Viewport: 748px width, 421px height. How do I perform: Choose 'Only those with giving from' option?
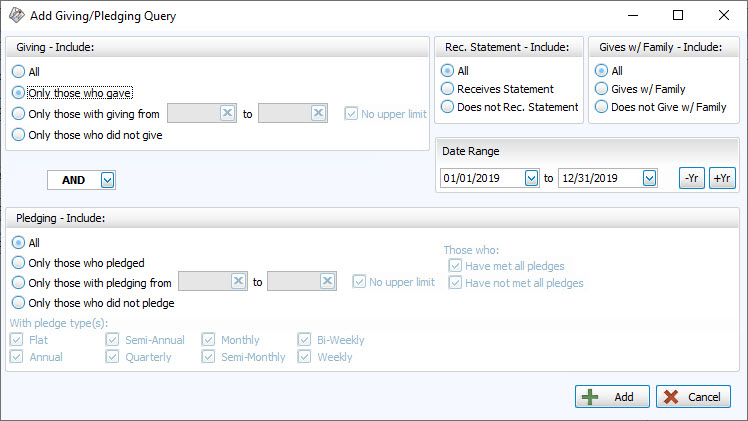click(18, 114)
